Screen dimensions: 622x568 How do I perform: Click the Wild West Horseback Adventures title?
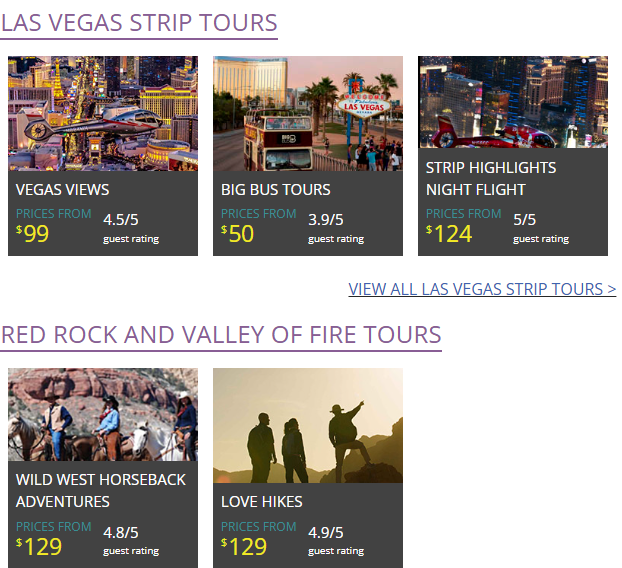click(101, 490)
